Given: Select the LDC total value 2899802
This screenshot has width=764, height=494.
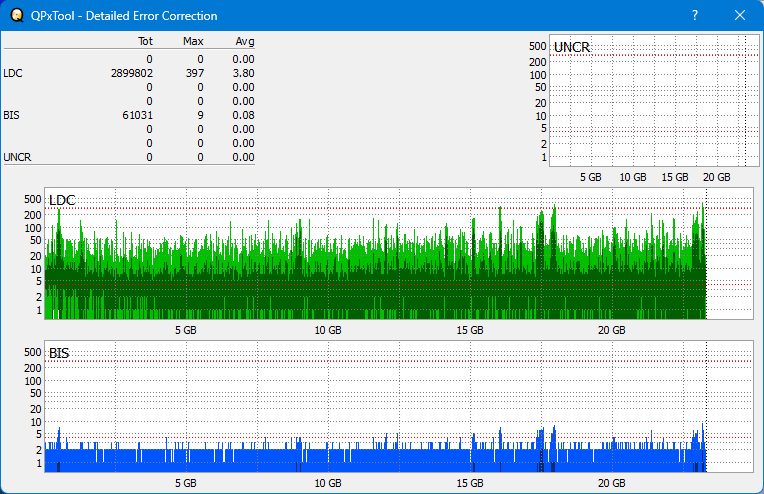Looking at the screenshot, I should click(x=132, y=73).
